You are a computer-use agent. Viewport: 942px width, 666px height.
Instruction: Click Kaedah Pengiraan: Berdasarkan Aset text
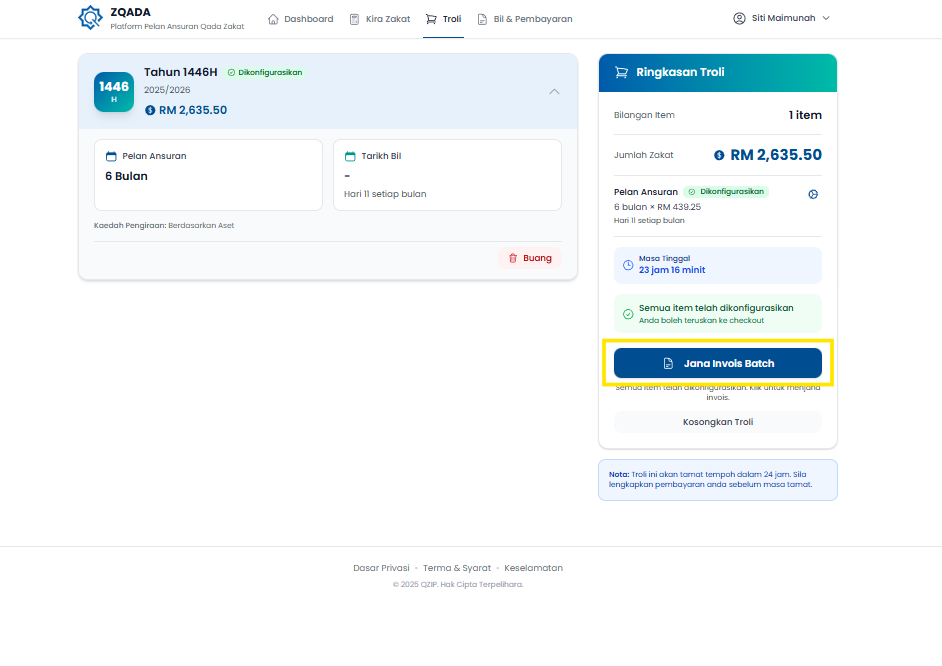[x=164, y=225]
